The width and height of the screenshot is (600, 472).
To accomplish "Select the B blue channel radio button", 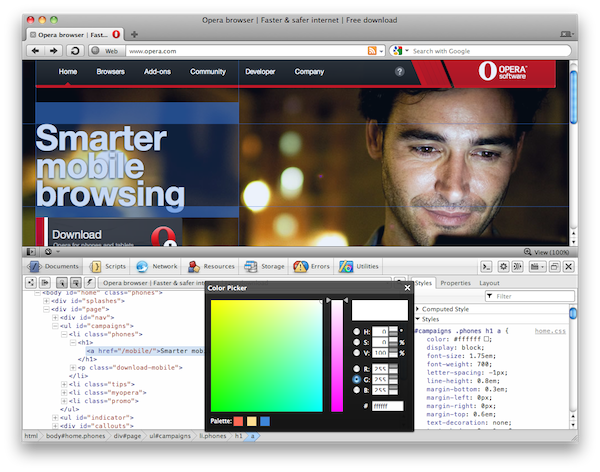I will [x=357, y=391].
